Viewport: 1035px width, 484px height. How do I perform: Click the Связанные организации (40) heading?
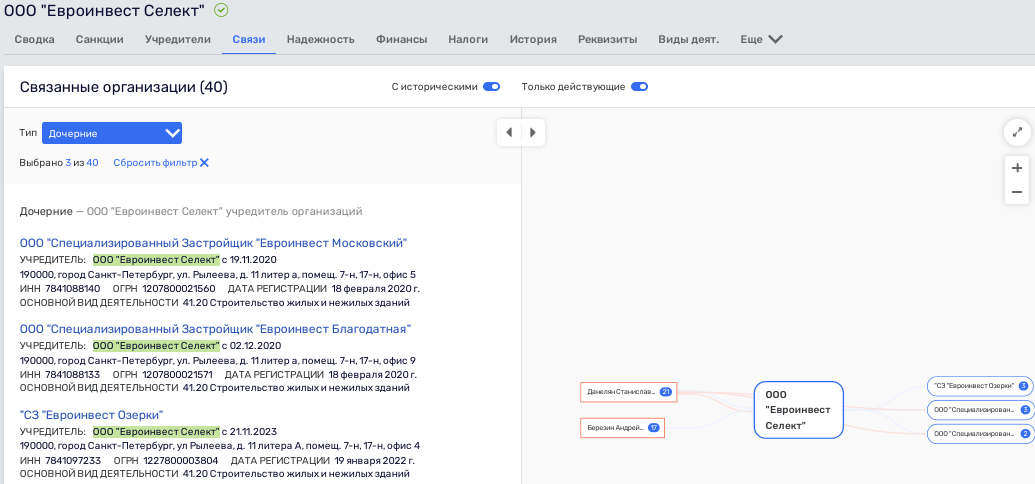coord(123,87)
